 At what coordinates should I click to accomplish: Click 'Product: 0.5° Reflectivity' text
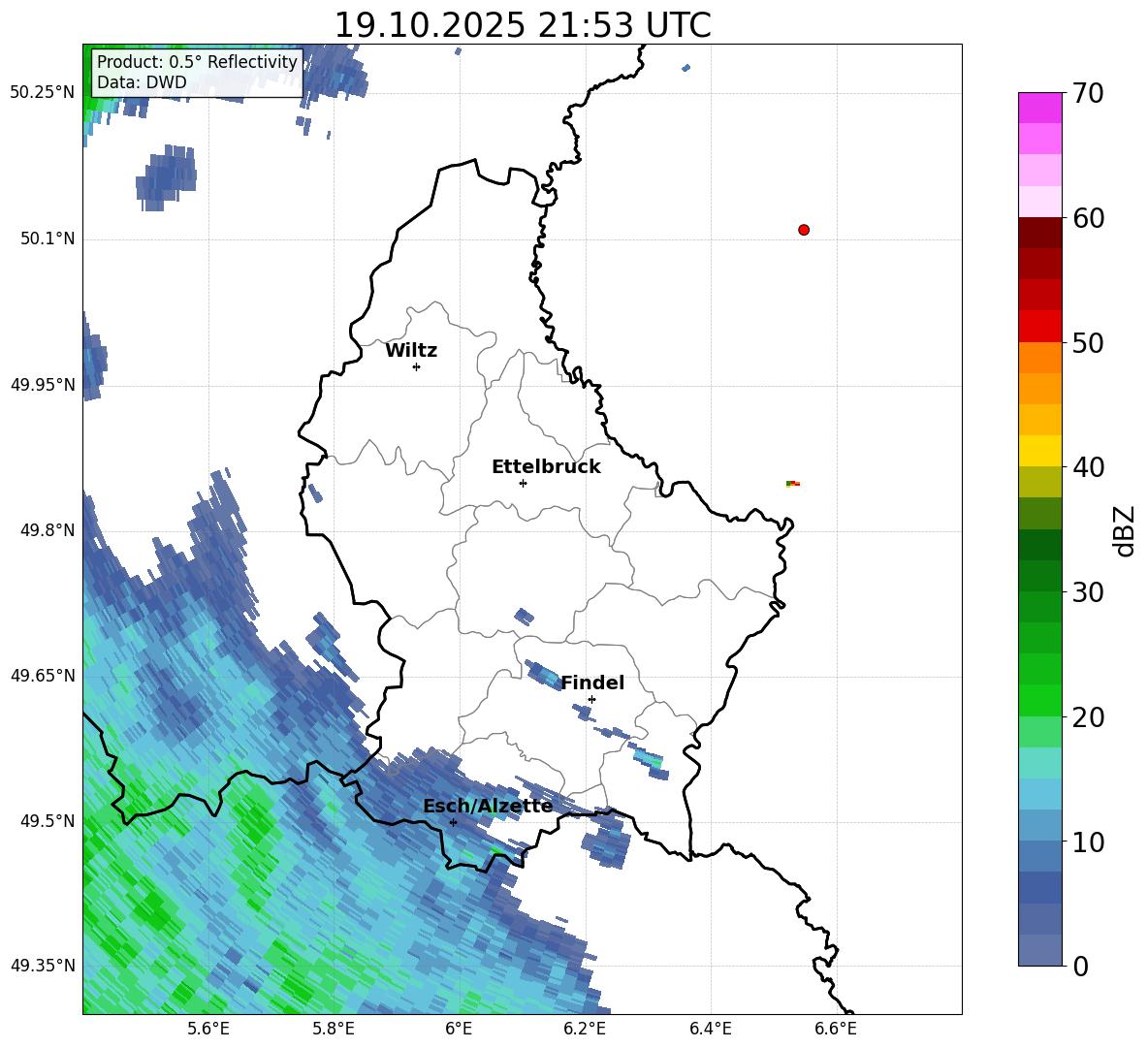(x=197, y=61)
